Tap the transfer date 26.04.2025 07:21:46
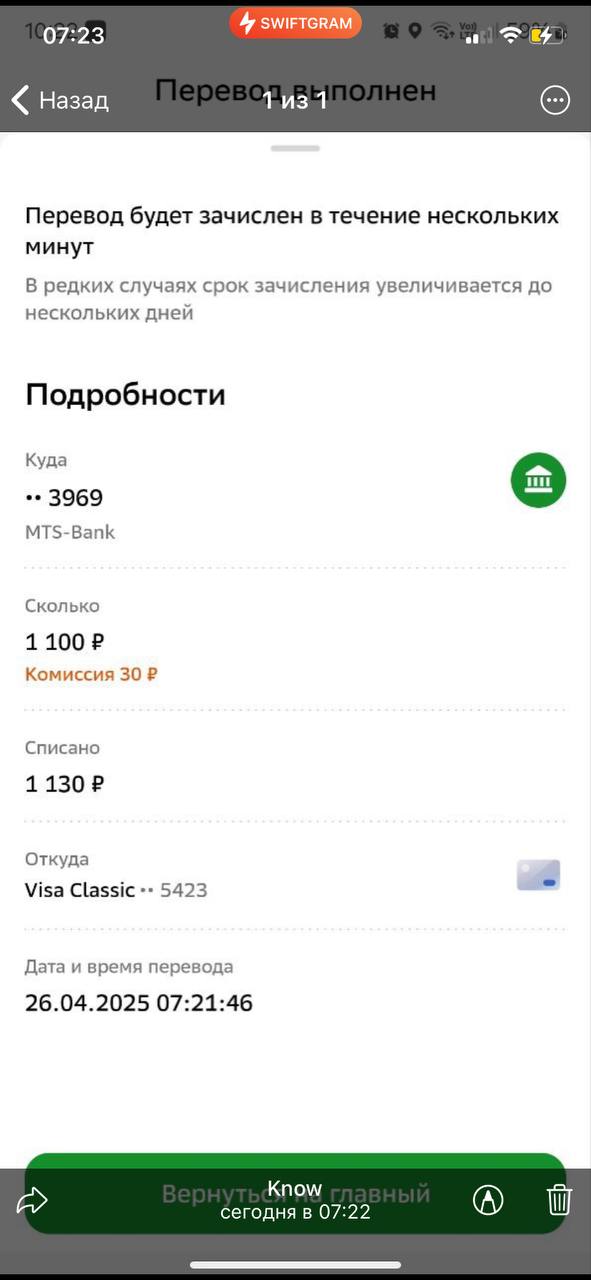The image size is (591, 1280). click(139, 1003)
